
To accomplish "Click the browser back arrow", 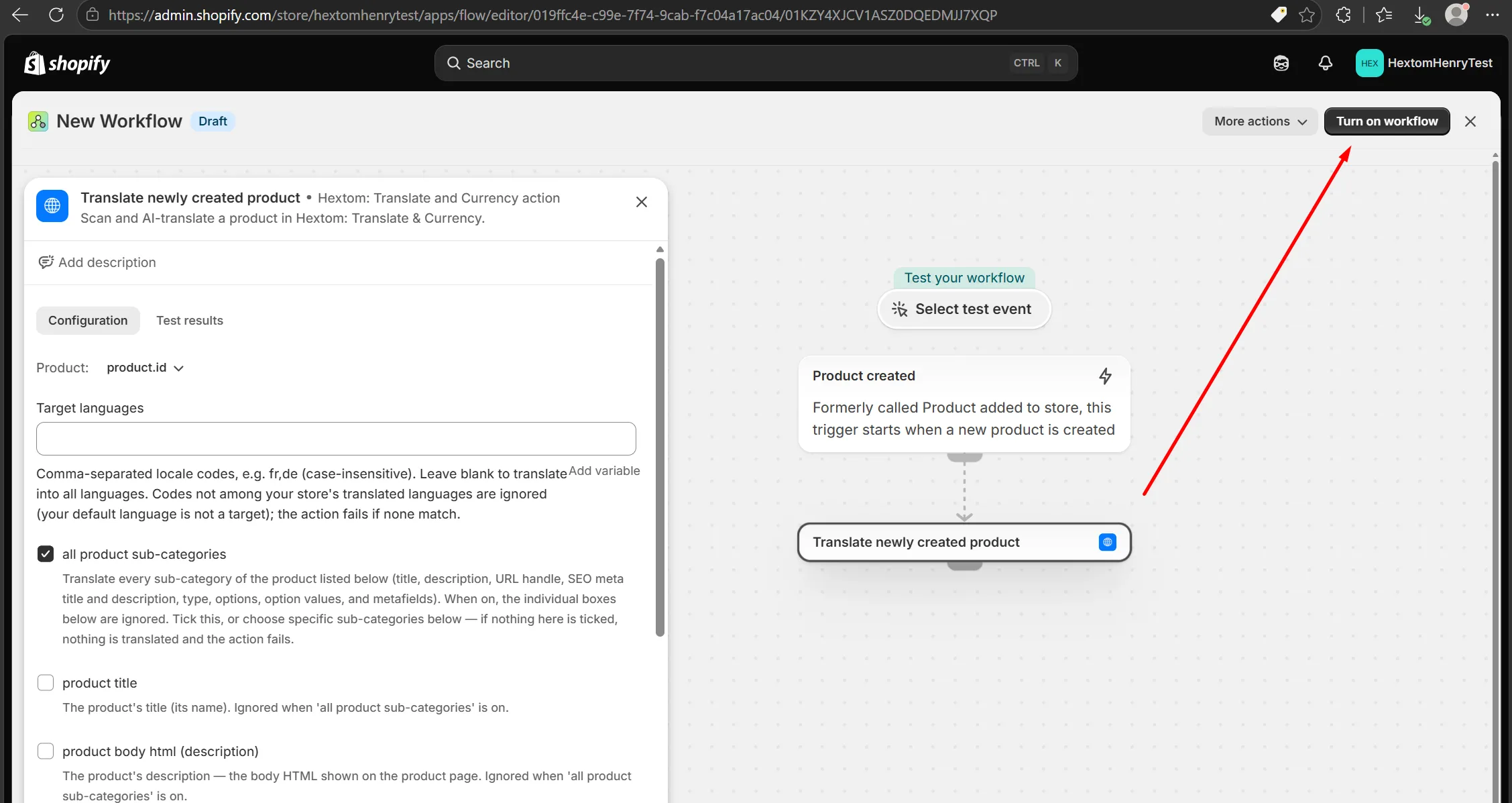I will [20, 15].
